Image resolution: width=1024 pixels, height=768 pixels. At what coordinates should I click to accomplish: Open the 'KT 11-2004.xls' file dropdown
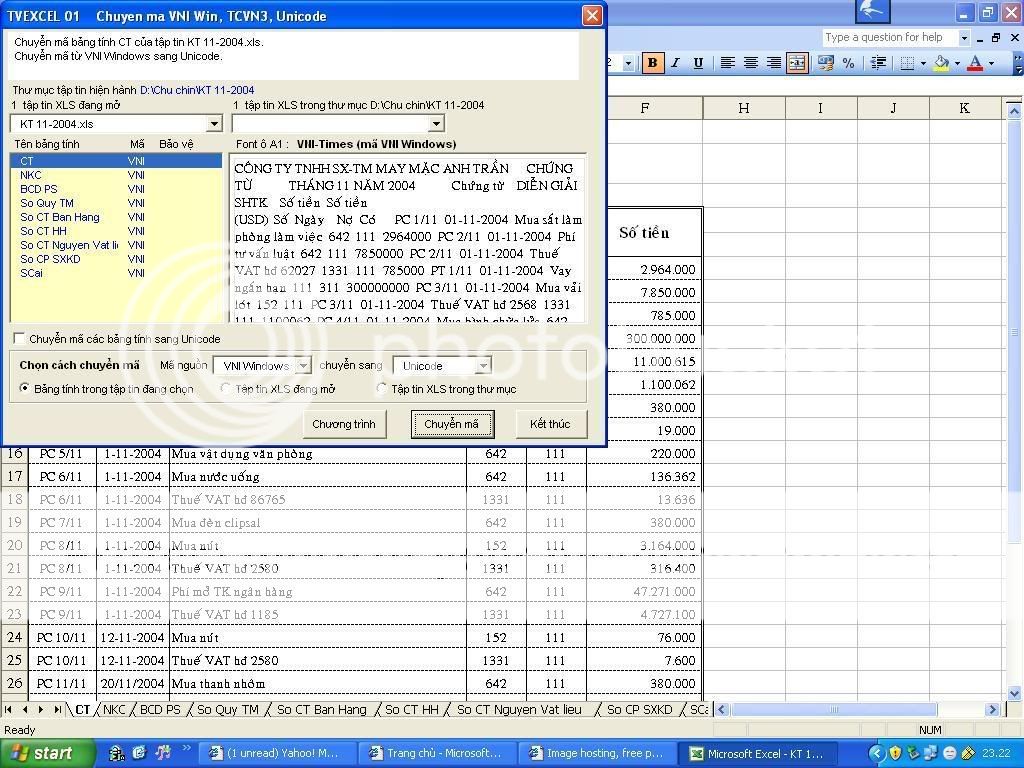pyautogui.click(x=213, y=124)
